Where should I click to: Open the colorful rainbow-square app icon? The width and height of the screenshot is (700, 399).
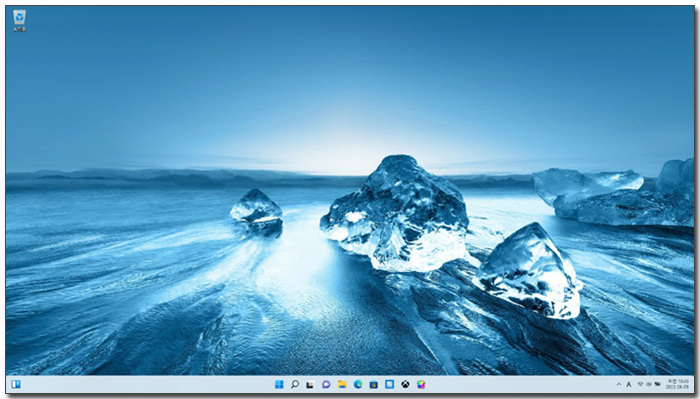(x=421, y=384)
